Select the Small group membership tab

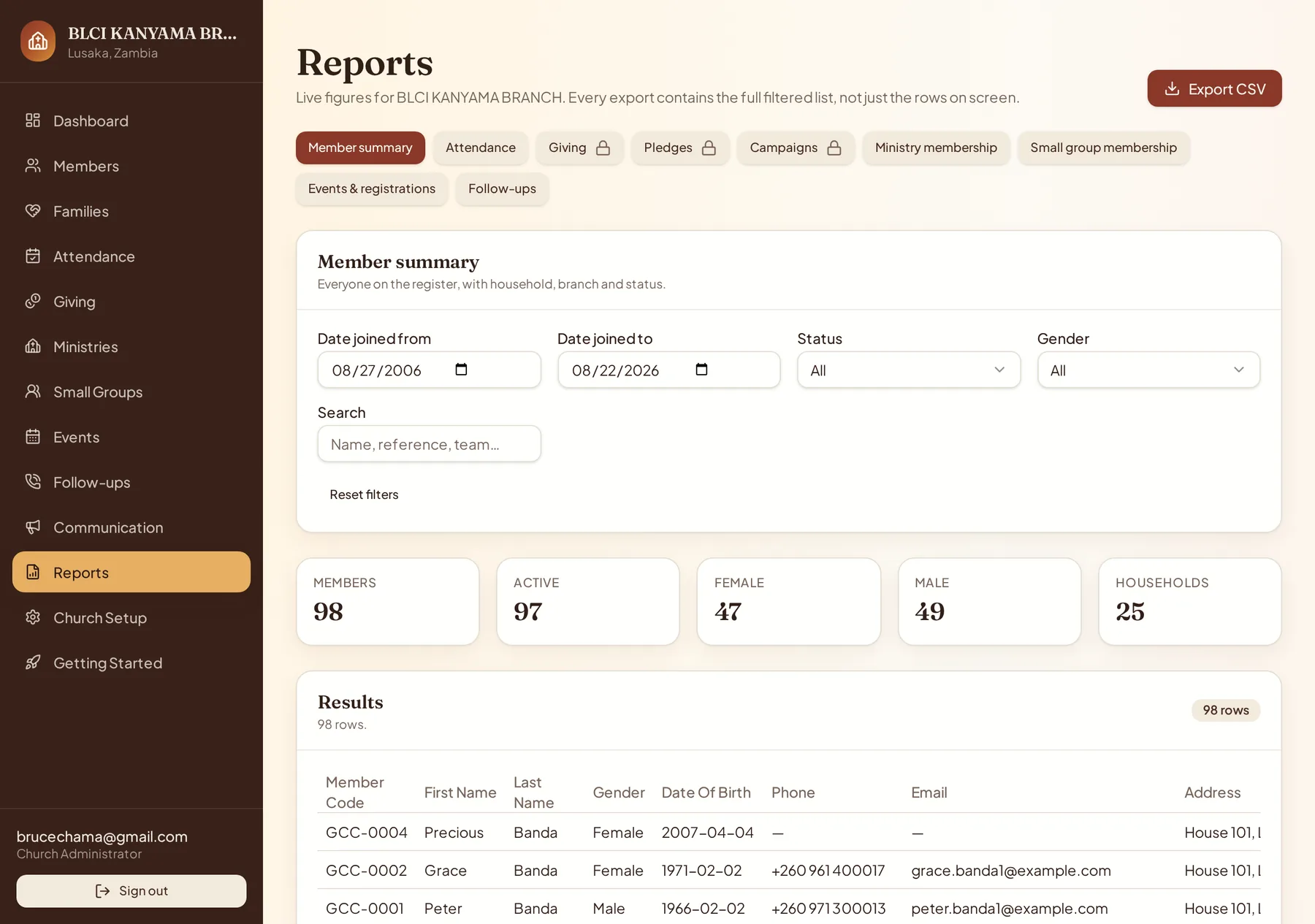coord(1103,148)
